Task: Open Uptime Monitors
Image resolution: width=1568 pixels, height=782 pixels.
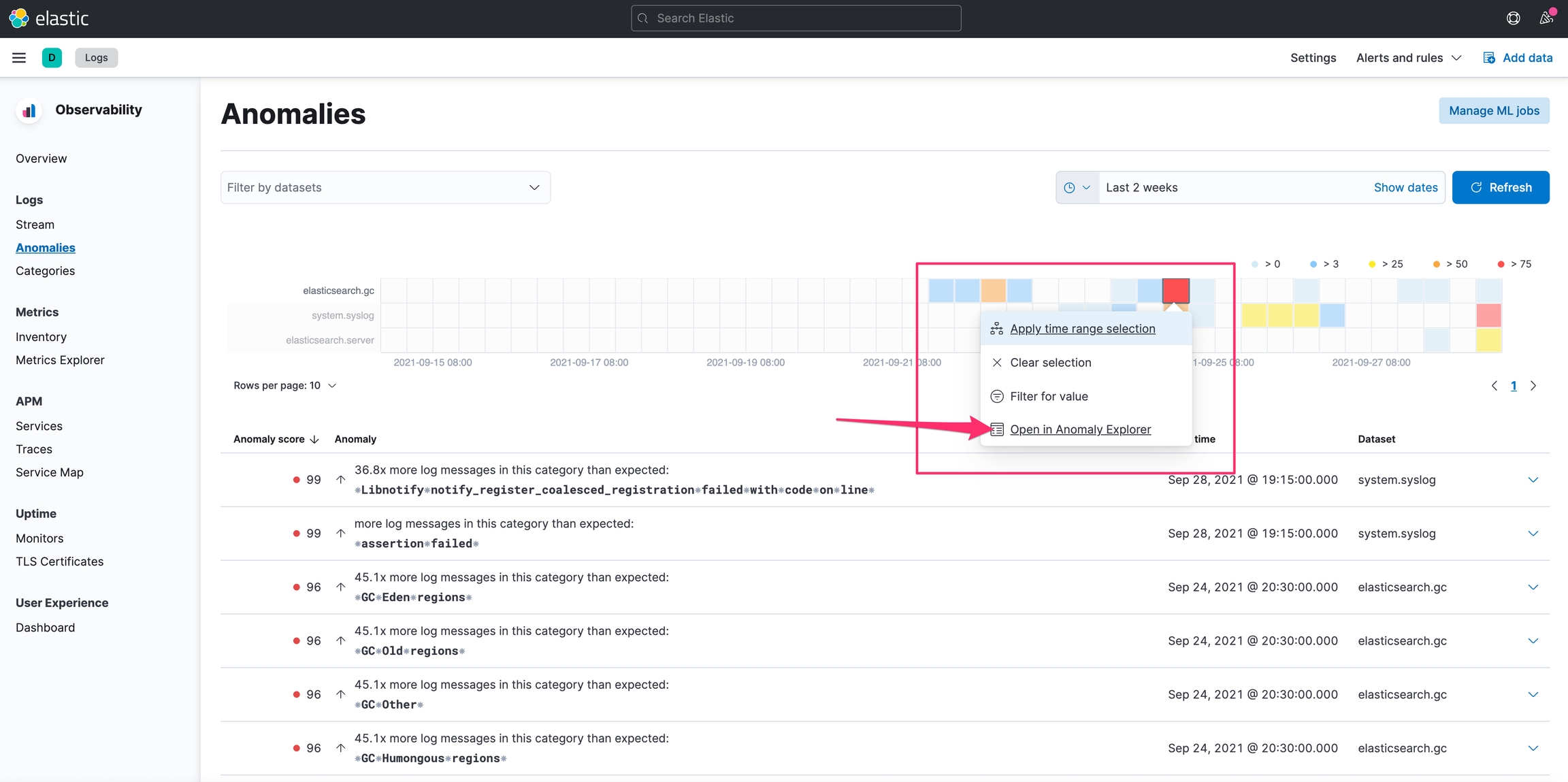Action: coord(39,538)
